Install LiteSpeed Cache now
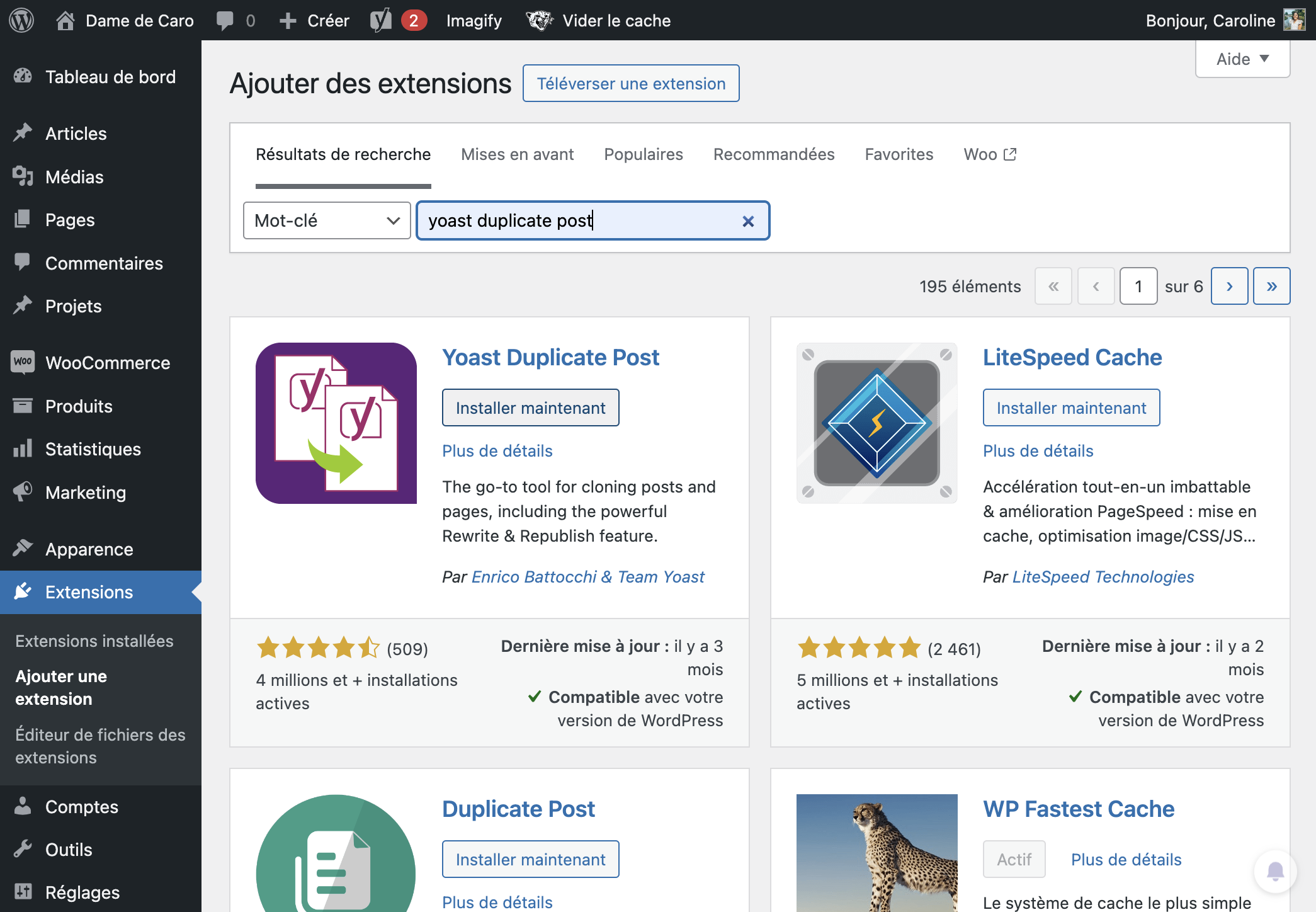Screen dimensions: 1316x912 point(1072,408)
